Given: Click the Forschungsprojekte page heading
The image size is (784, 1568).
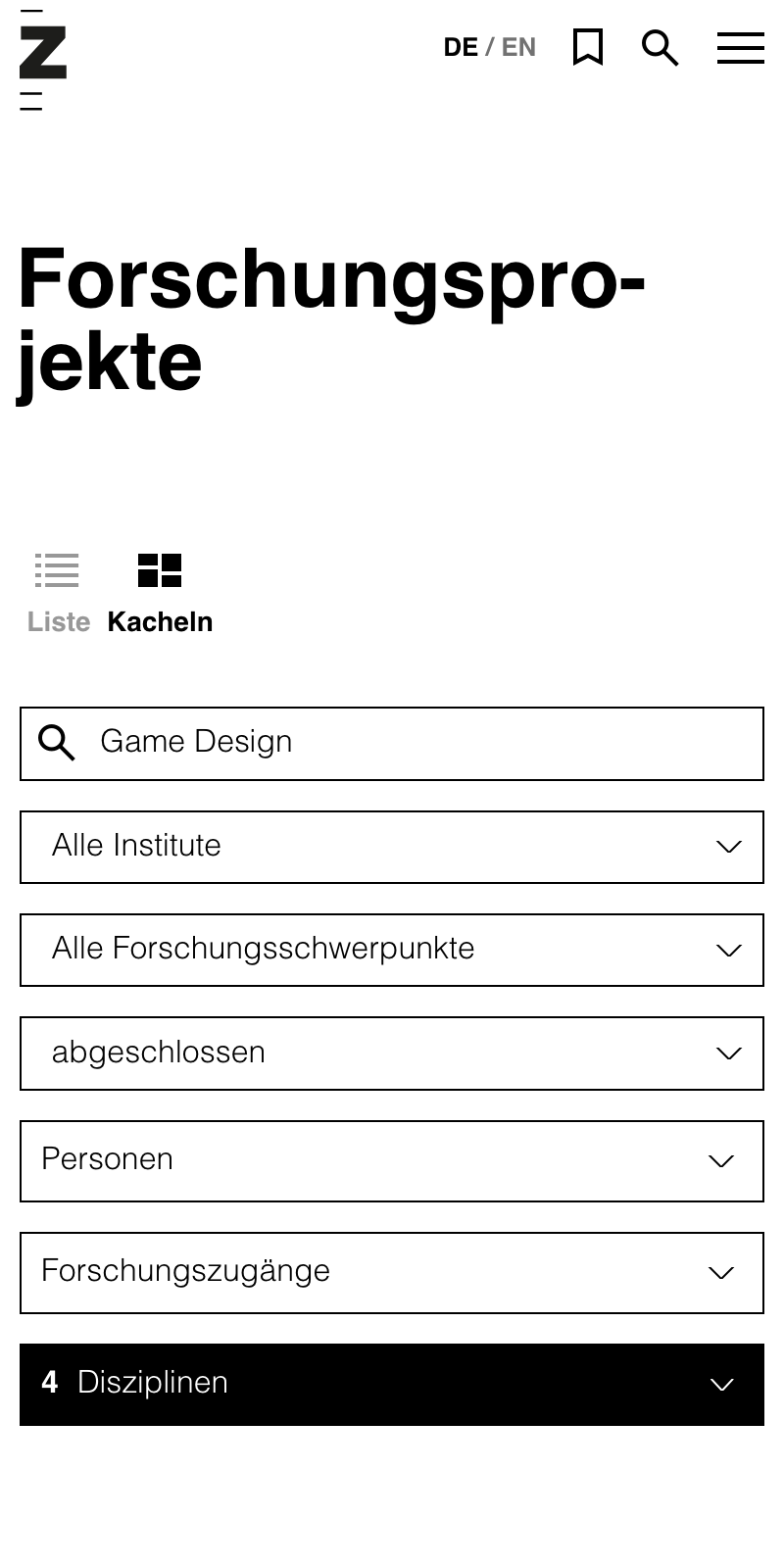Looking at the screenshot, I should (332, 321).
